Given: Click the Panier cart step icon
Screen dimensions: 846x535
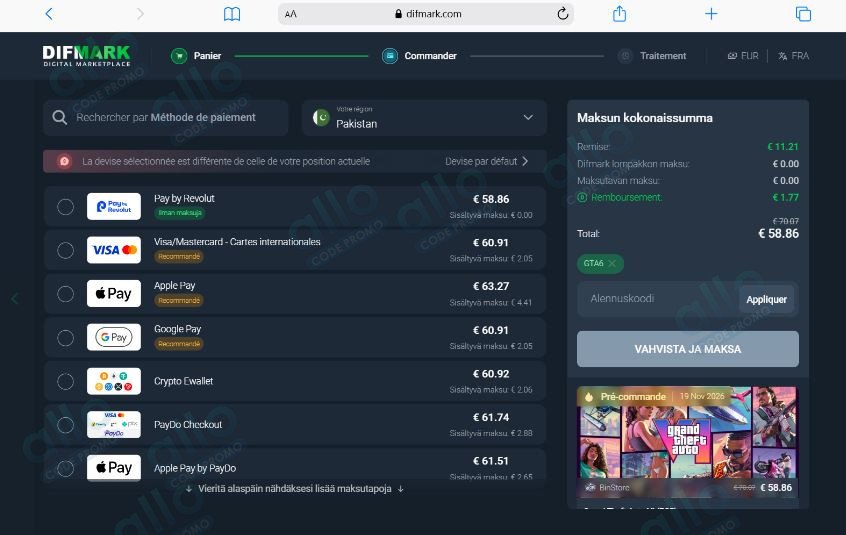Looking at the screenshot, I should (179, 56).
